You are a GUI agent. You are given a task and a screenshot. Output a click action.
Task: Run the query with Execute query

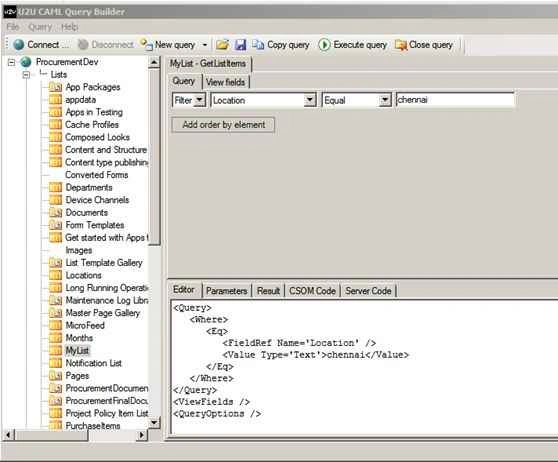pos(324,45)
